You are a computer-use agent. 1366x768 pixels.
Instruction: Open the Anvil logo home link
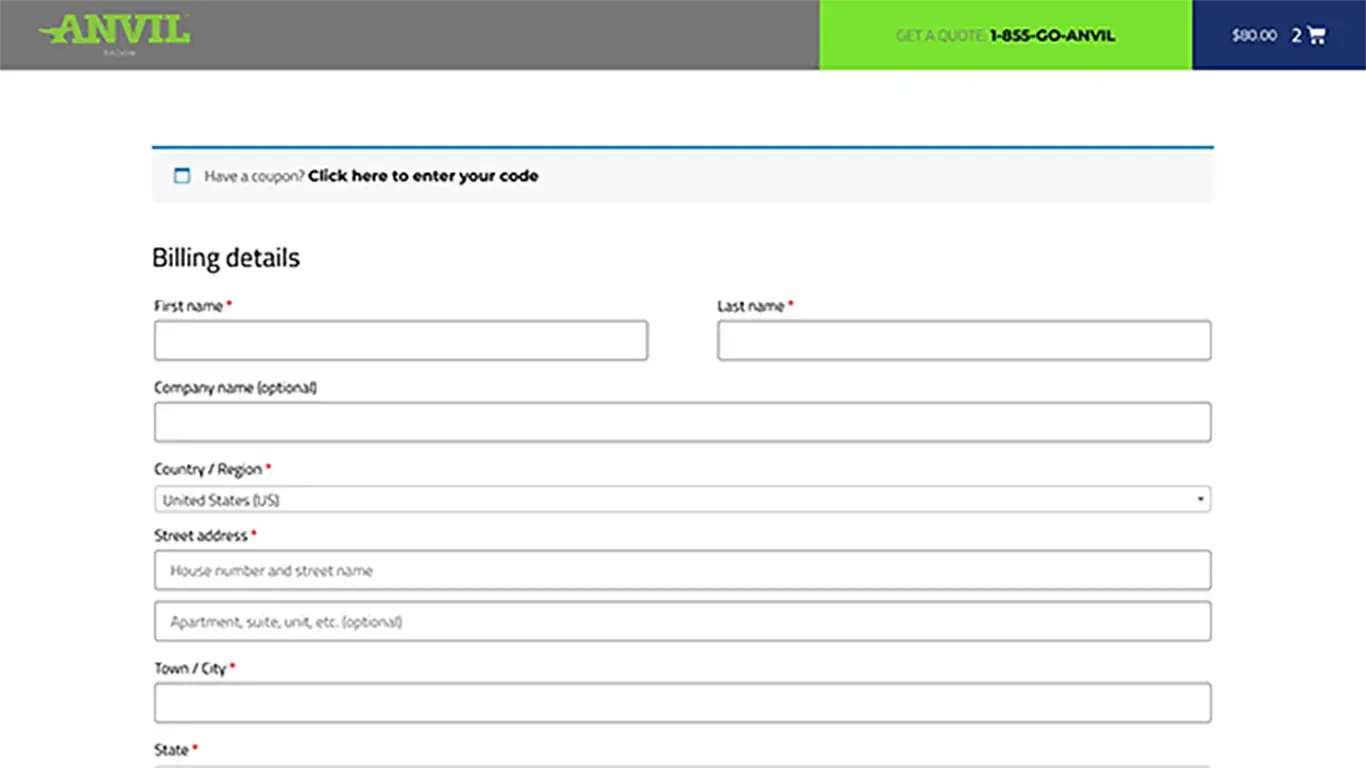point(114,32)
